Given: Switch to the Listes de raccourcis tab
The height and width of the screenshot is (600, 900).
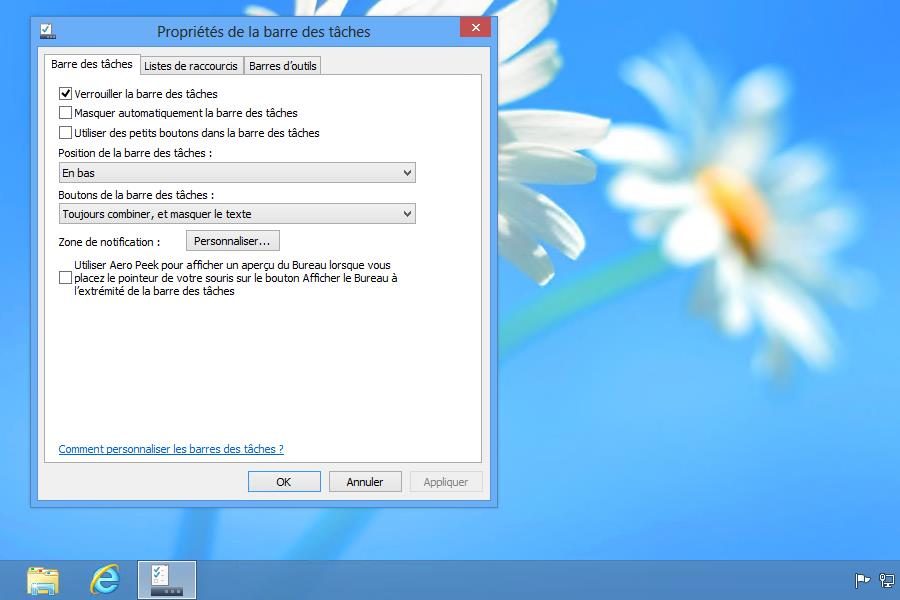Looking at the screenshot, I should coord(191,66).
